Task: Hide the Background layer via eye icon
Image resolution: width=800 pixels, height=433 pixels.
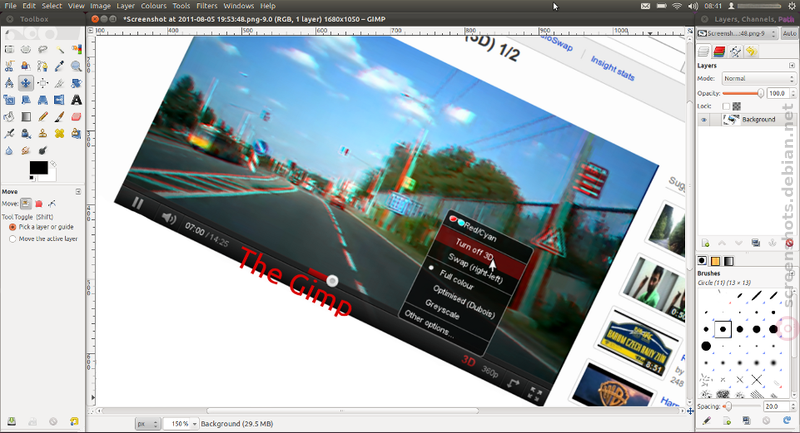Action: [704, 120]
